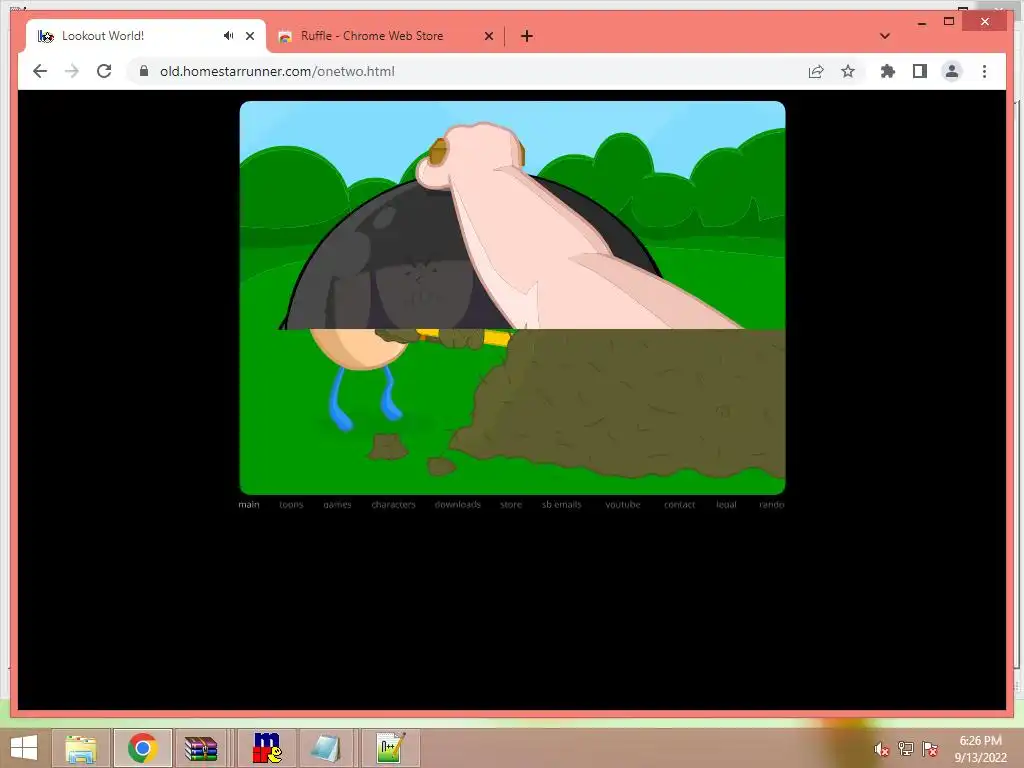Open the characters nav link
Screen dimensions: 1024x768
(x=393, y=504)
